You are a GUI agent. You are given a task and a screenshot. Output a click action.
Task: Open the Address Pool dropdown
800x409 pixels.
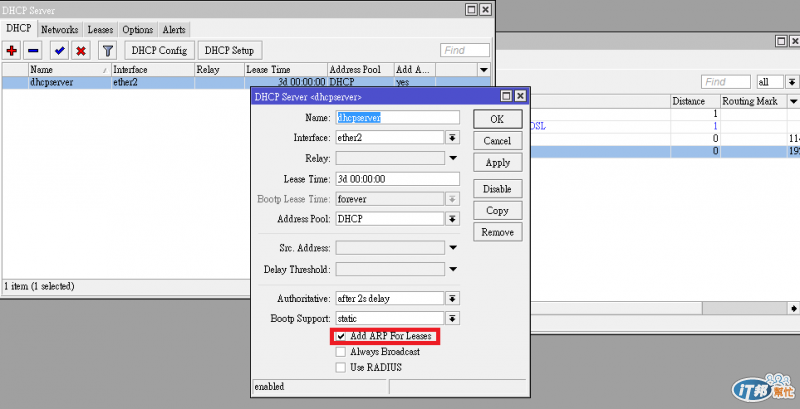[452, 219]
